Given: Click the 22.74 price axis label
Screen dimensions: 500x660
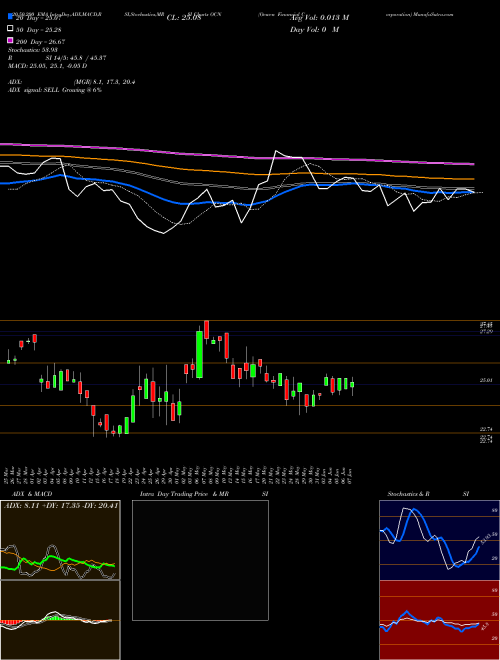Looking at the screenshot, I should (x=486, y=429).
